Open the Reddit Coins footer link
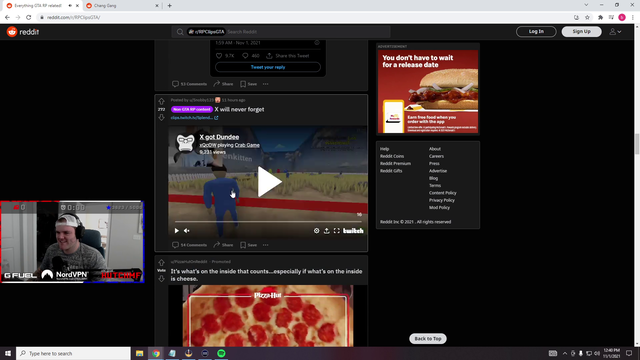 point(392,156)
